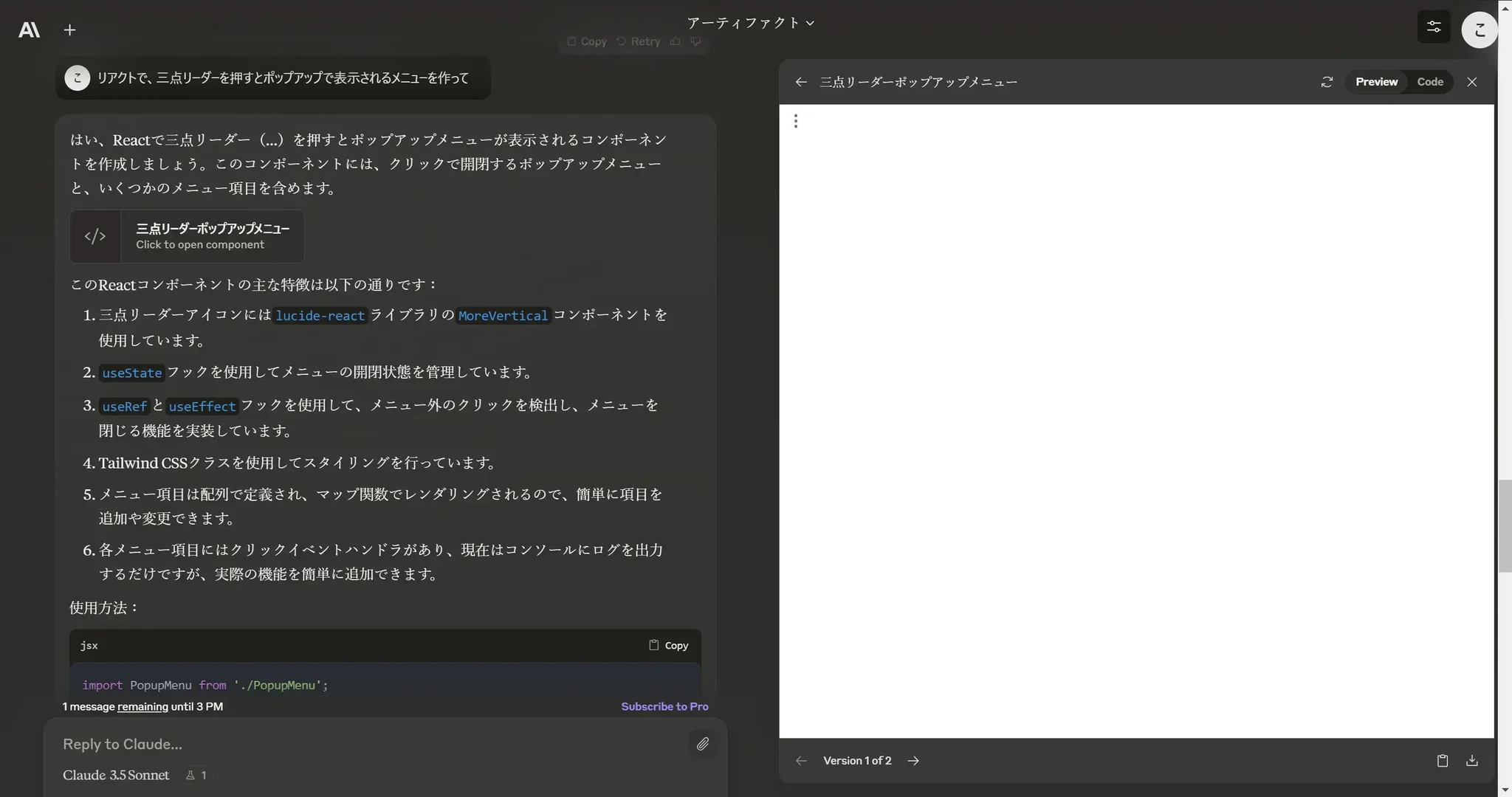Screen dimensions: 1512x797
Task: Expand the アーティファクト chat title dropdown
Action: click(x=750, y=23)
